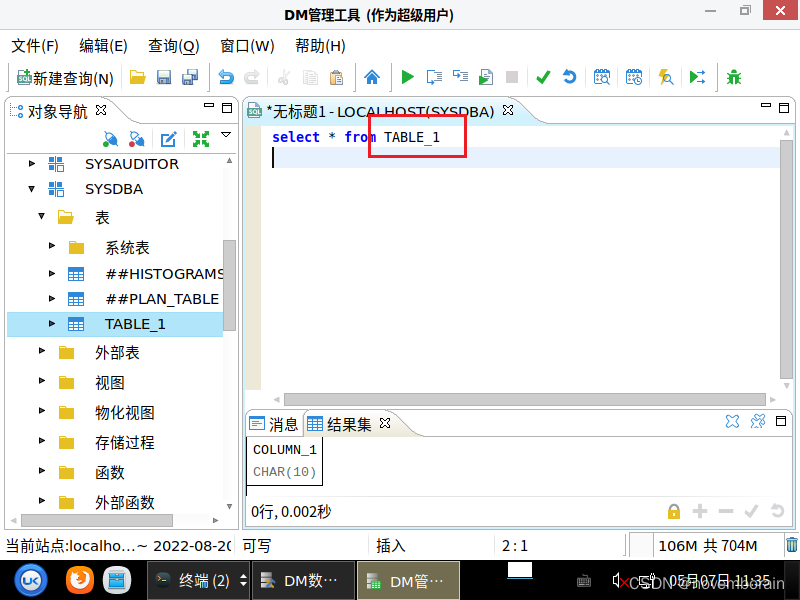
Task: Execute the SQL query with green run icon
Action: 407,77
